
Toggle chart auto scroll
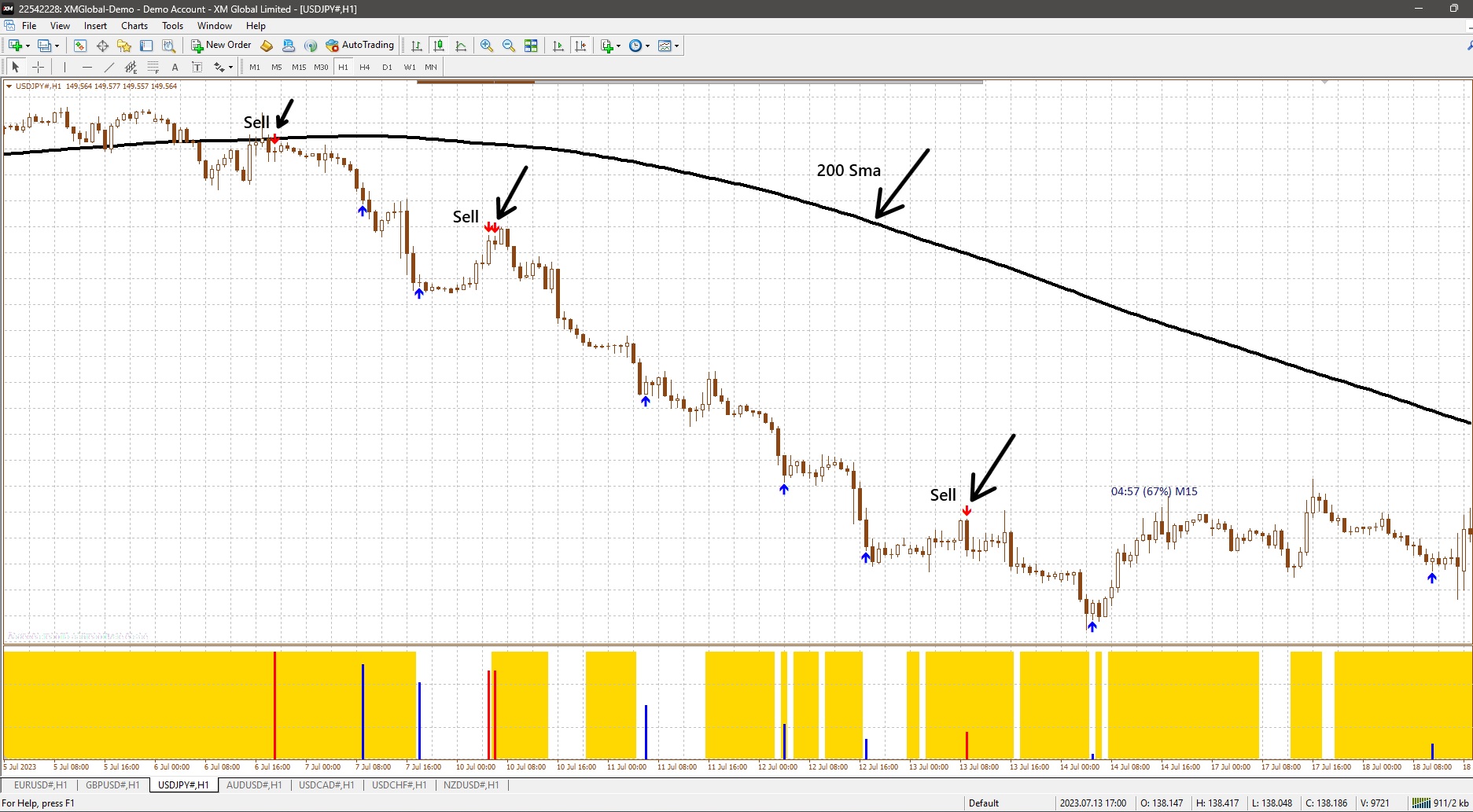coord(558,45)
